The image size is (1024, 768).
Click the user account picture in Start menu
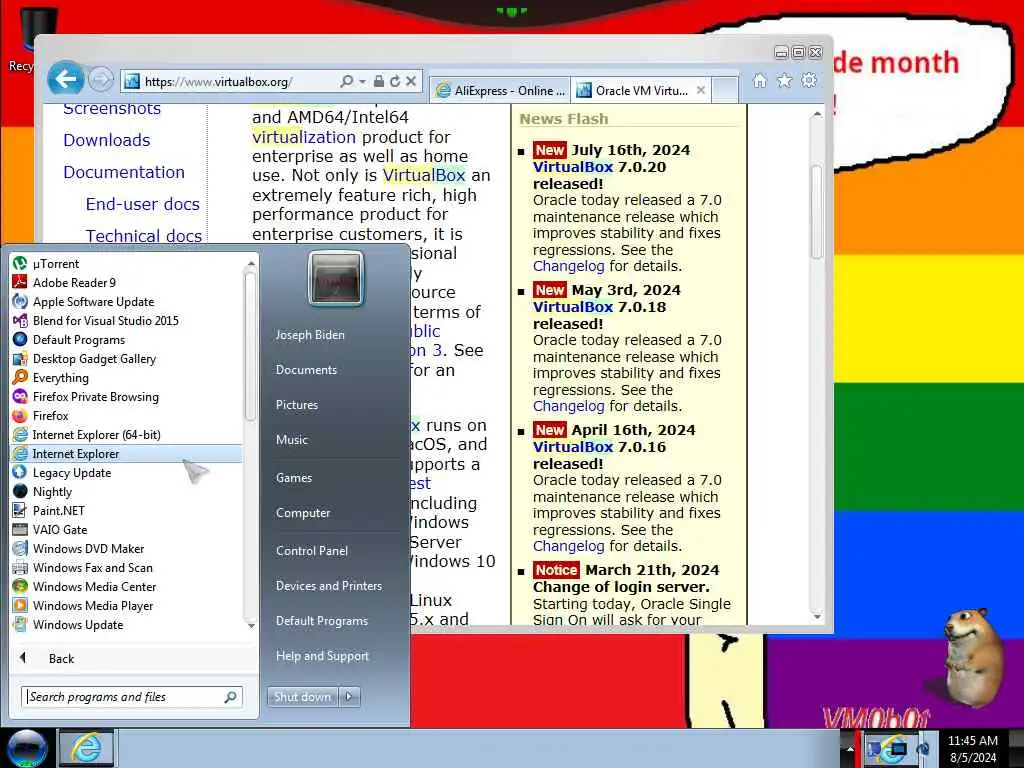pos(336,279)
